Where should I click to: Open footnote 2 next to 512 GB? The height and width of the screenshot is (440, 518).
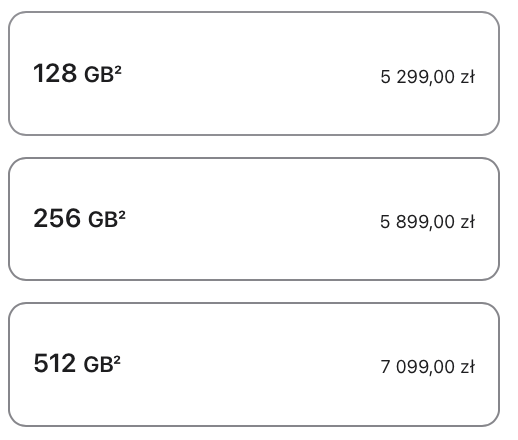pos(117,360)
